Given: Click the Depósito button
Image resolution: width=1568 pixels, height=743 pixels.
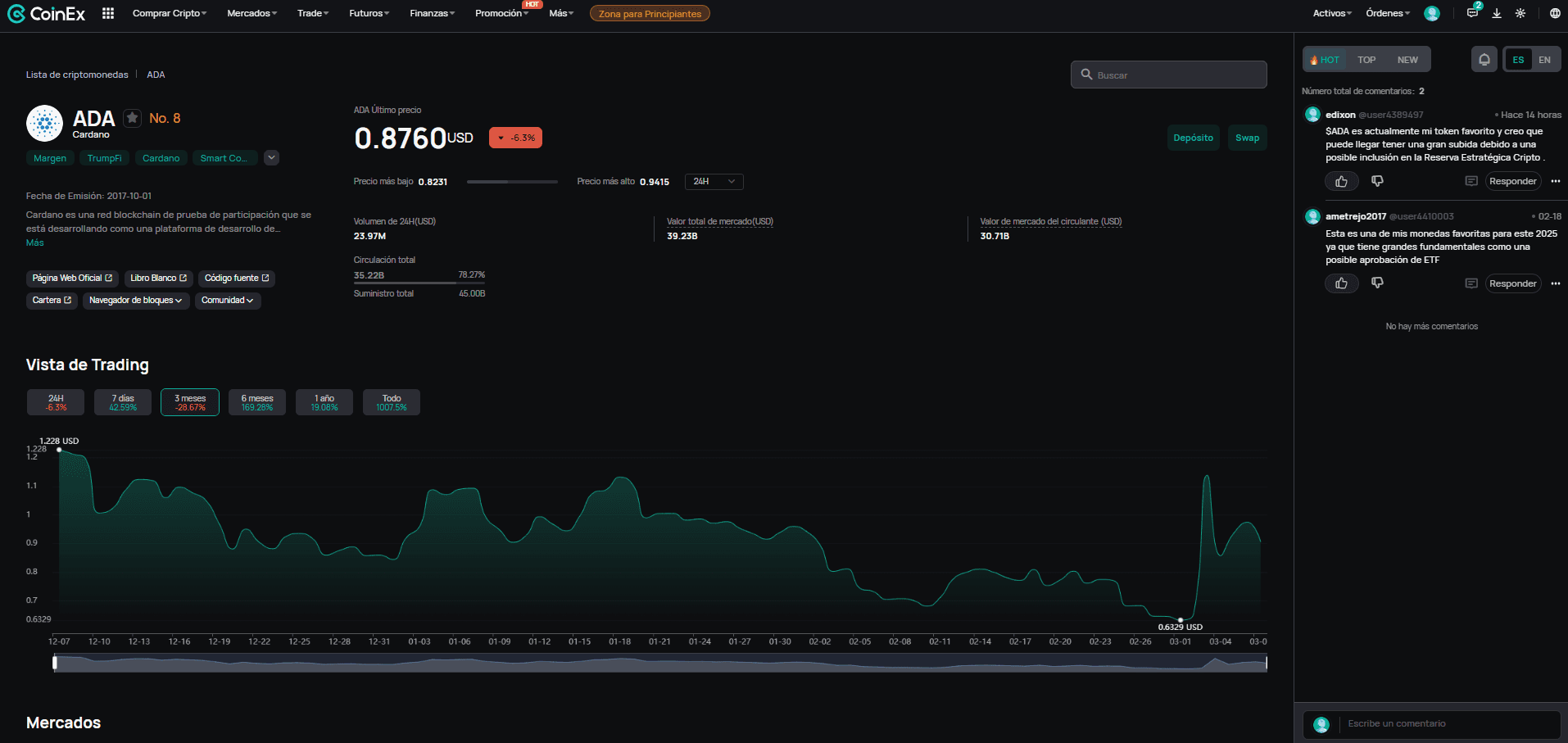Looking at the screenshot, I should pyautogui.click(x=1193, y=138).
